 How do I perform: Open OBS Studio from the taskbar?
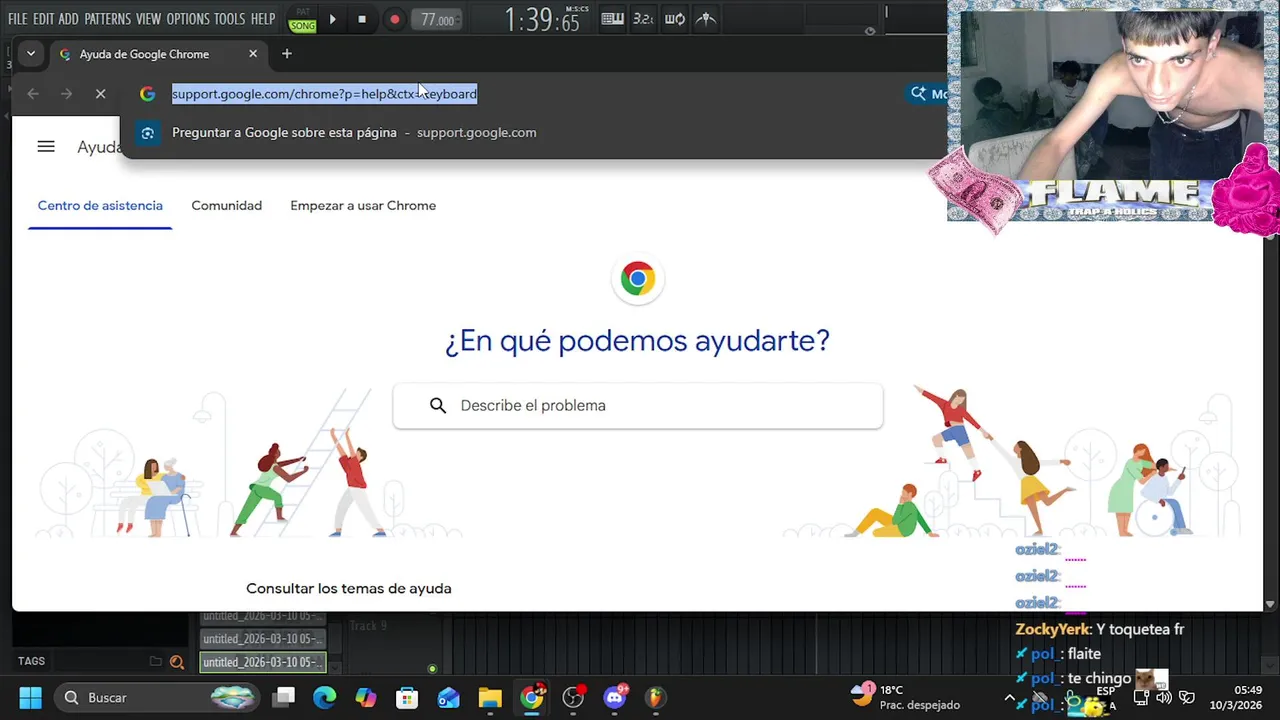(573, 698)
